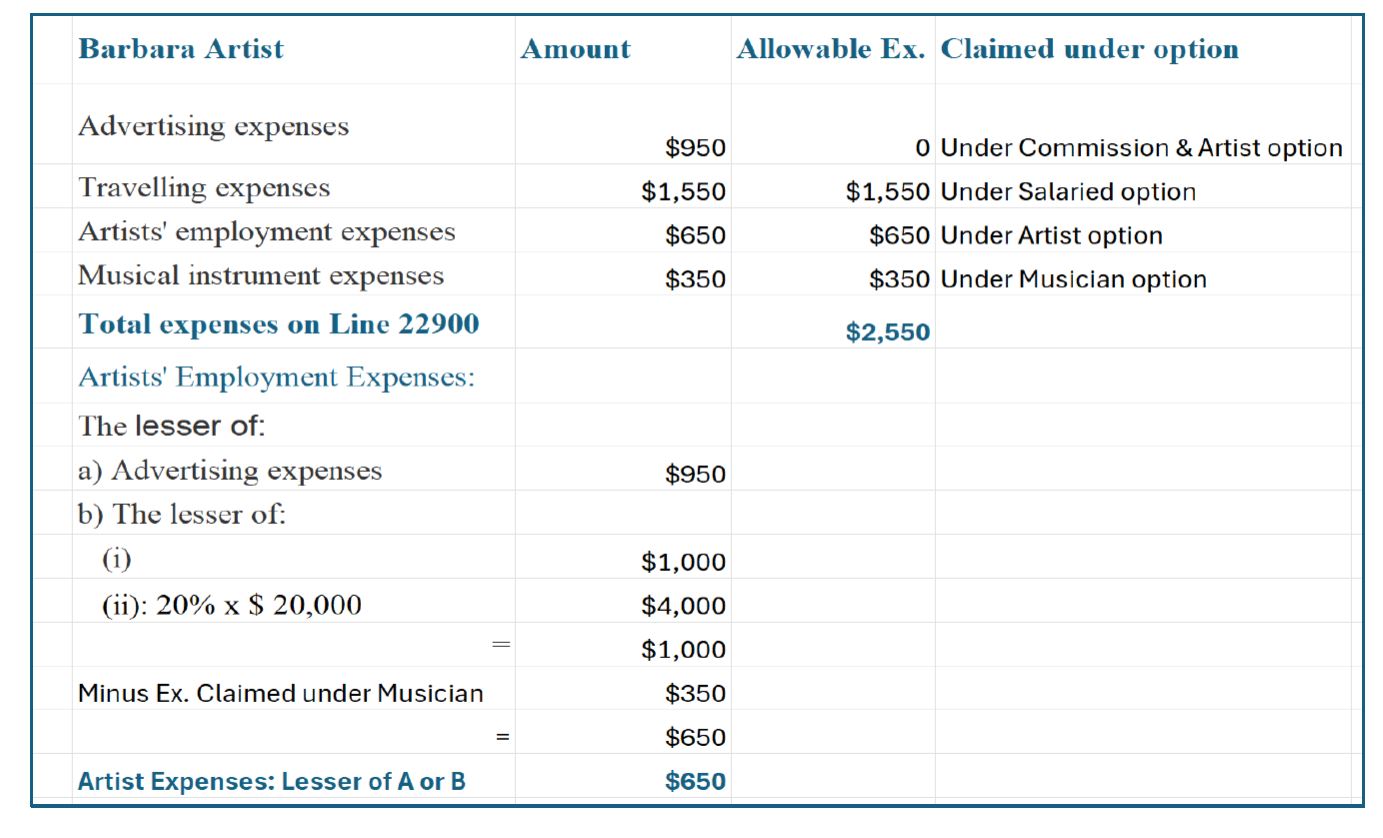Image resolution: width=1383 pixels, height=838 pixels.
Task: Click the $4,000 amount cell
Action: point(683,606)
